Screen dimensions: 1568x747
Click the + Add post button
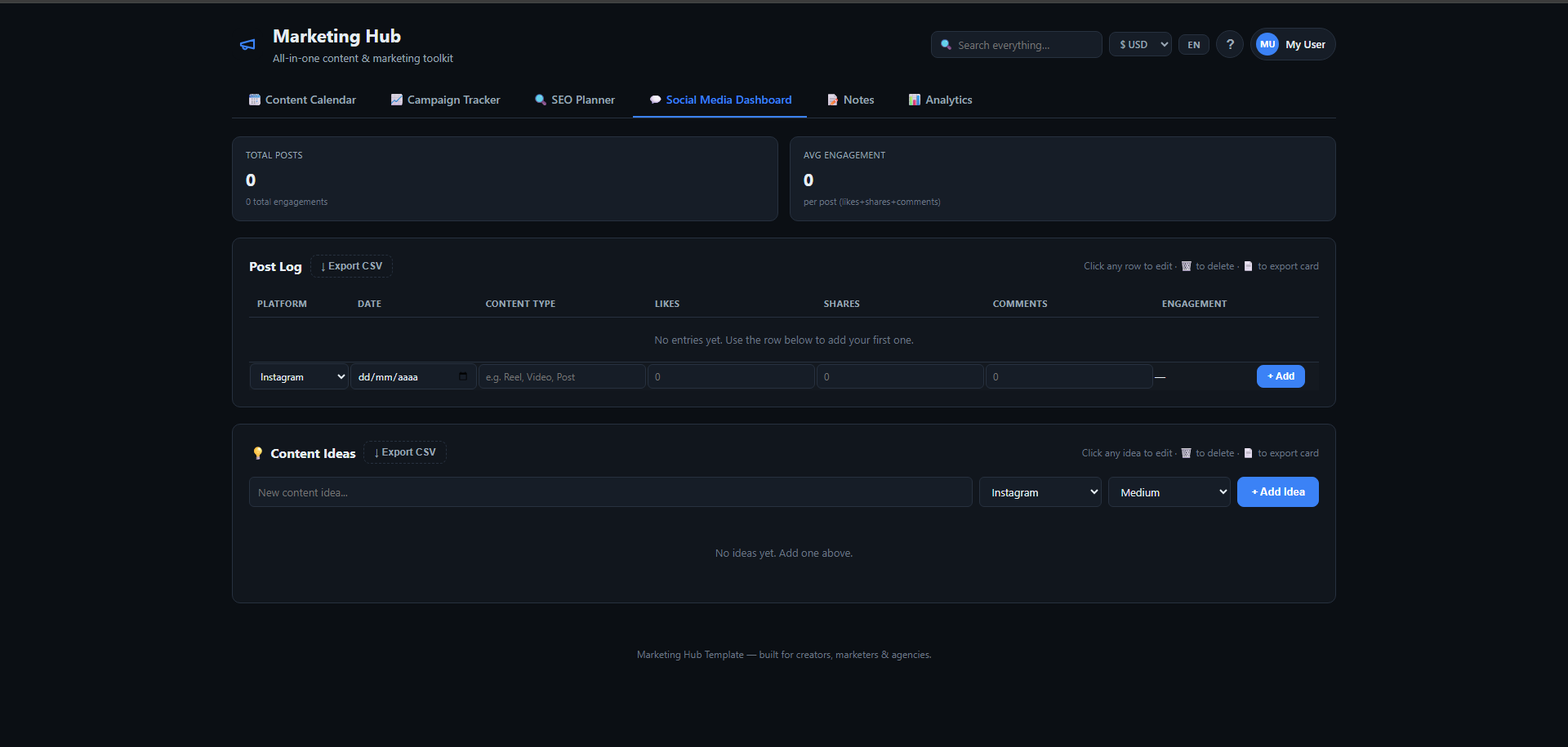click(x=1281, y=376)
